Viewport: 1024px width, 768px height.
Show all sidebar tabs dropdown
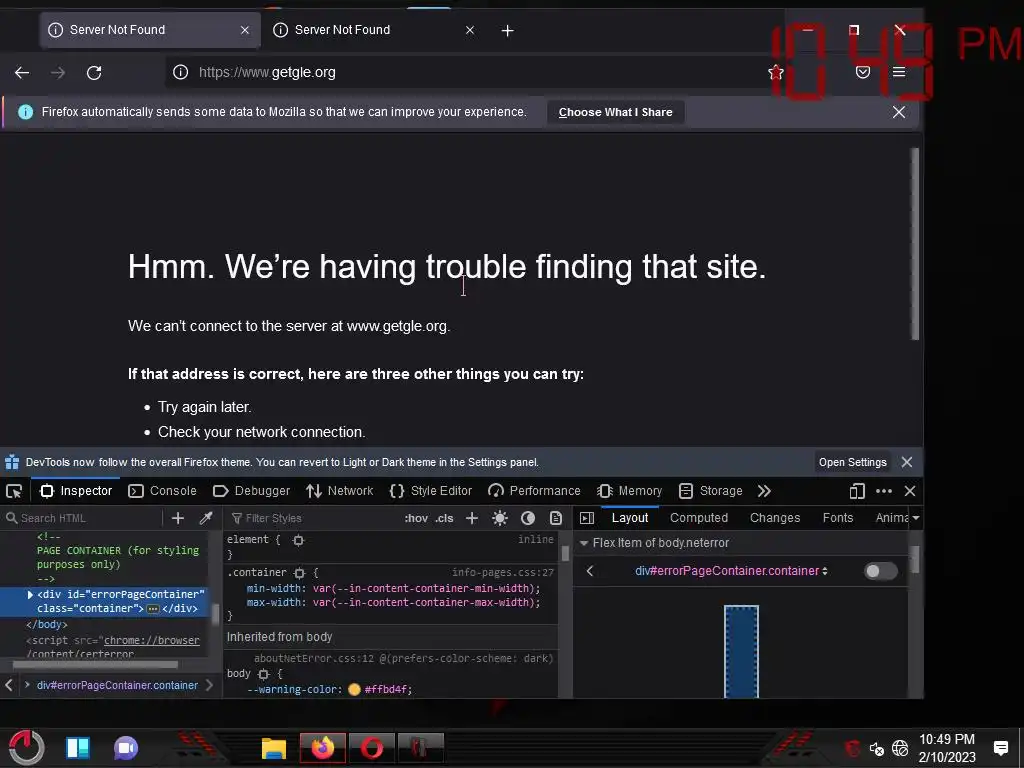pyautogui.click(x=916, y=518)
